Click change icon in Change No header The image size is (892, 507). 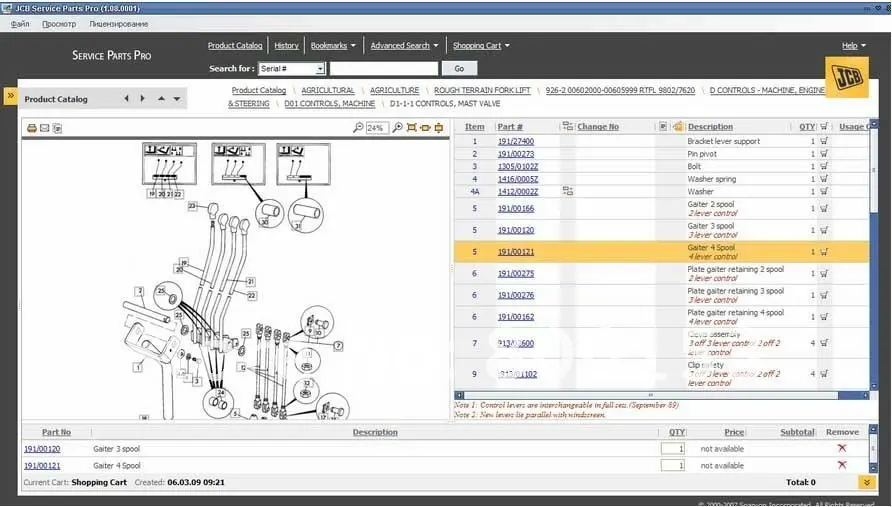[x=567, y=126]
